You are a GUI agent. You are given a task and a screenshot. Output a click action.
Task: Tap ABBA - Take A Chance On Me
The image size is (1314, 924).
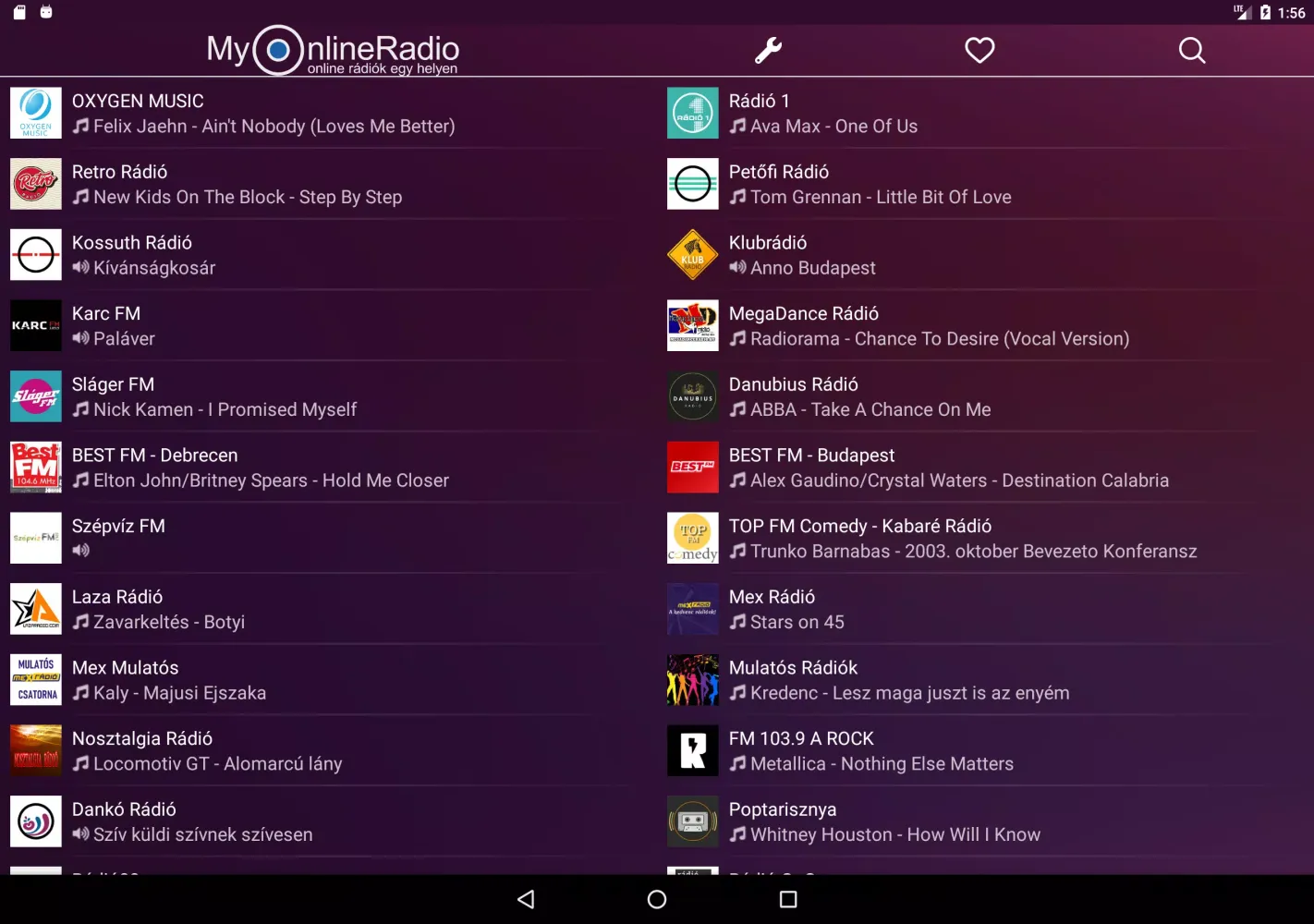click(870, 409)
